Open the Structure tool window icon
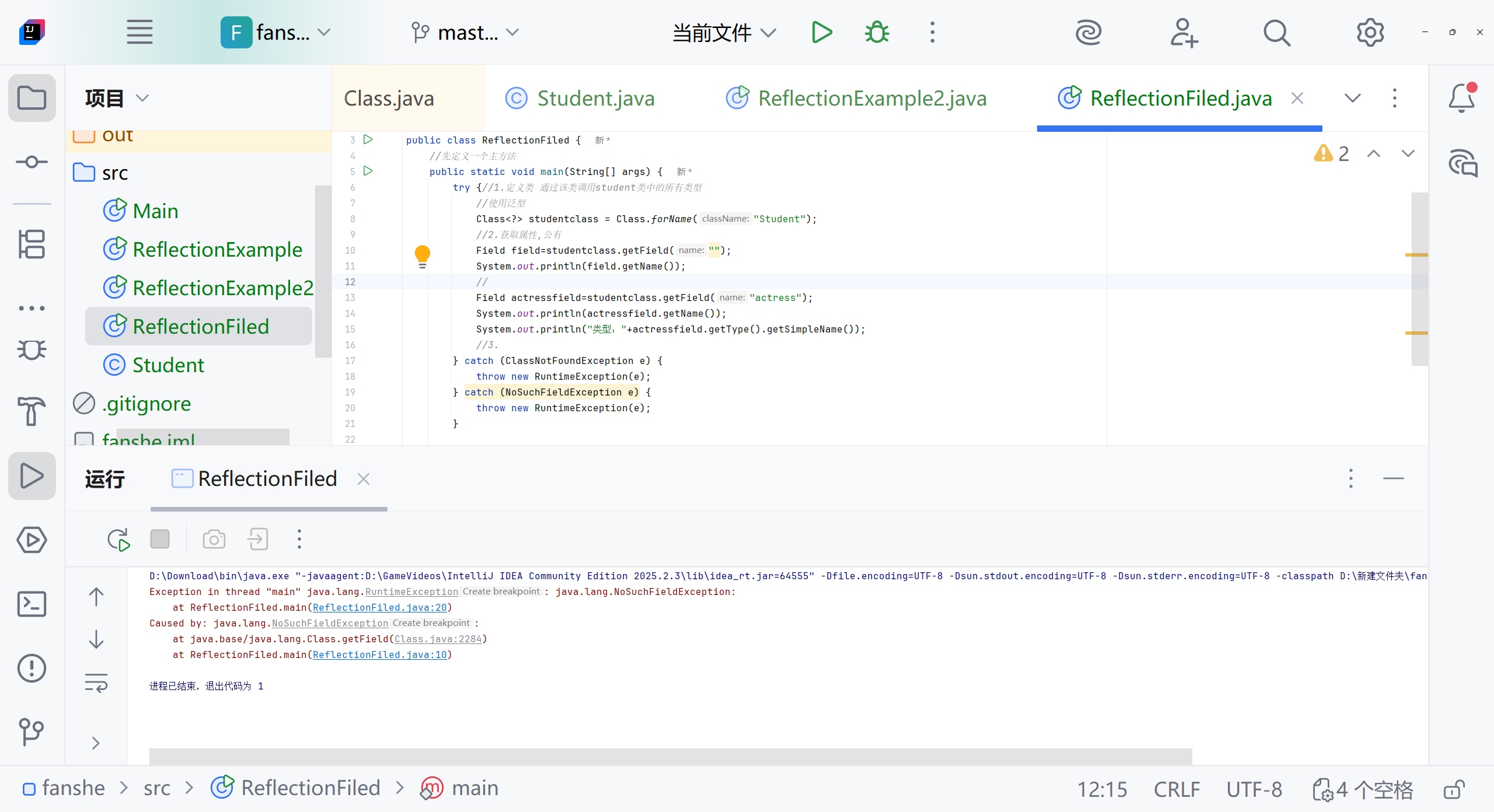Image resolution: width=1494 pixels, height=812 pixels. point(32,244)
